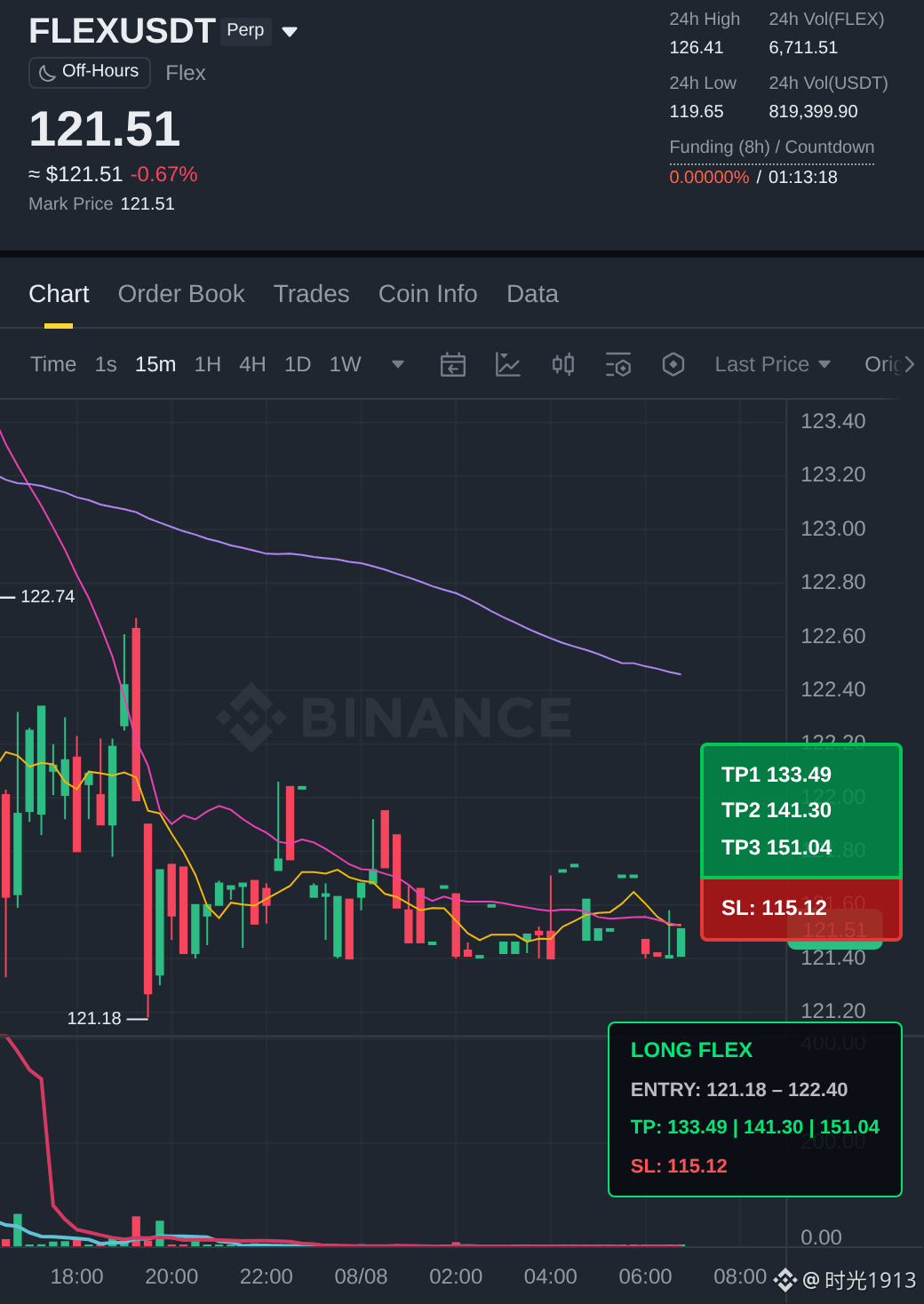Tap the 20:00 time axis label
The width and height of the screenshot is (924, 1304).
click(171, 1276)
